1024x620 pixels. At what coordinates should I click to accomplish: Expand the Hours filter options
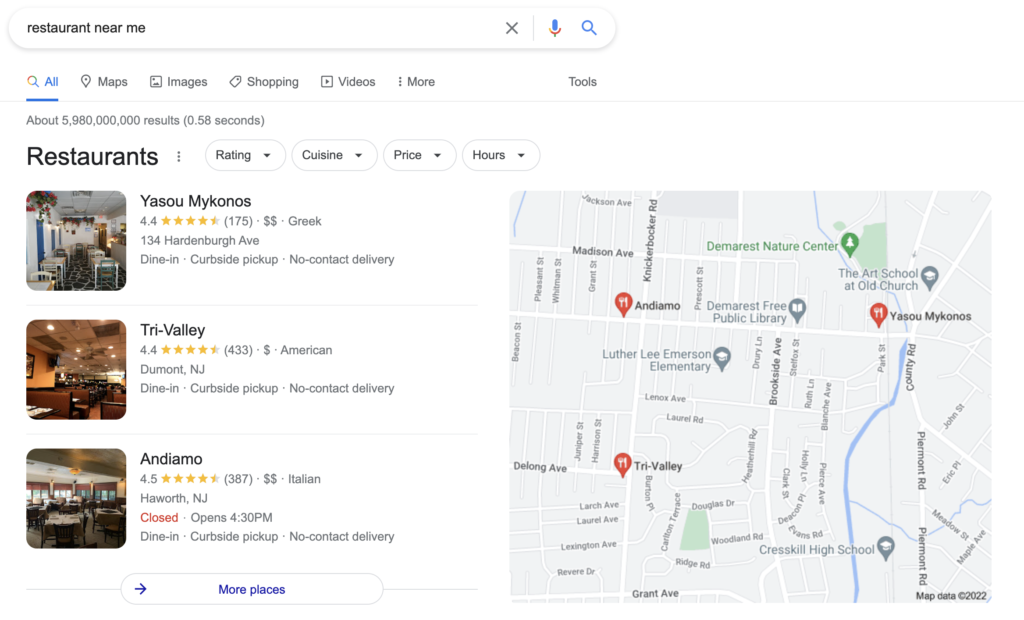(x=500, y=155)
